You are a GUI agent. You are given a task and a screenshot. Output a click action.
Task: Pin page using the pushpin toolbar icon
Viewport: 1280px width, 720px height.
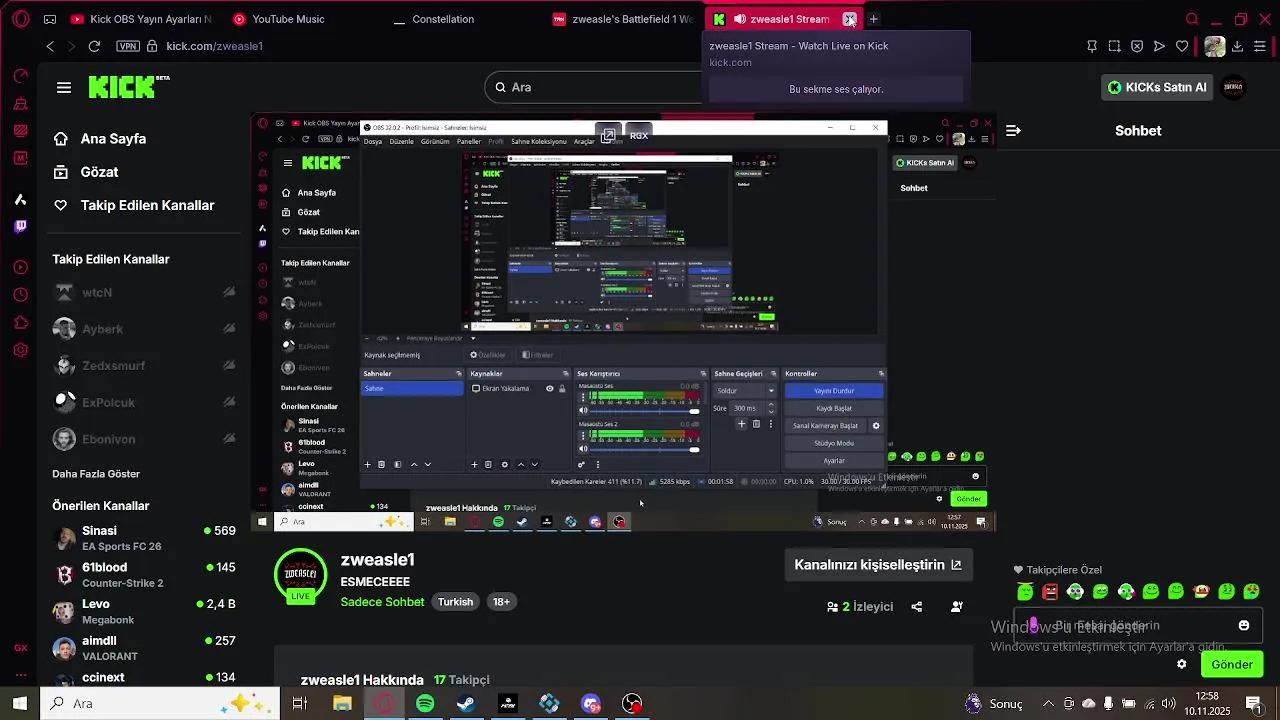(1092, 46)
